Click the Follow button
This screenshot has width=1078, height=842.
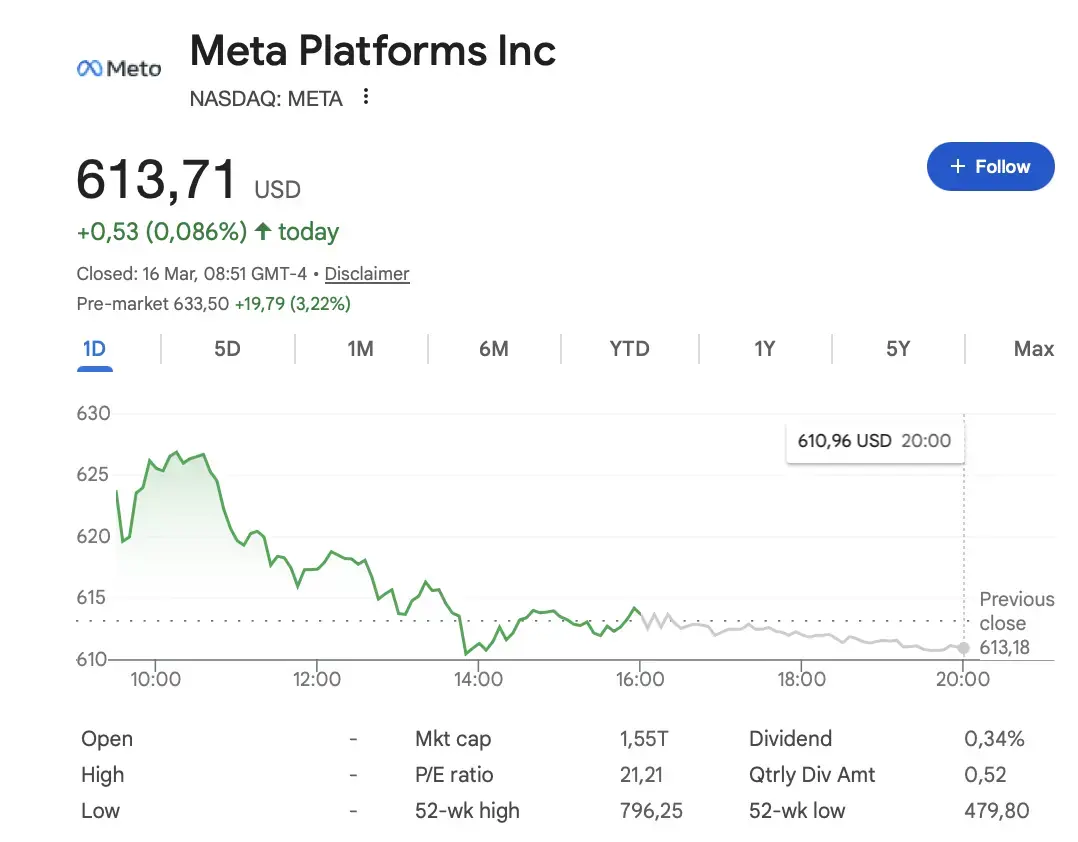(x=990, y=166)
